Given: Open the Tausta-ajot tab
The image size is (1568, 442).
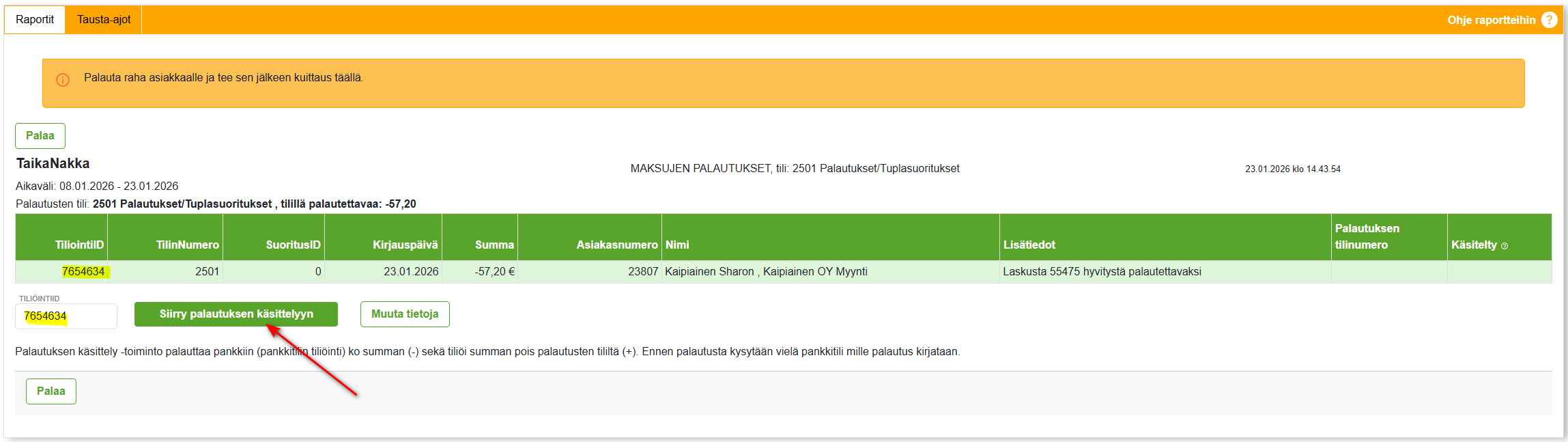Looking at the screenshot, I should pyautogui.click(x=104, y=20).
